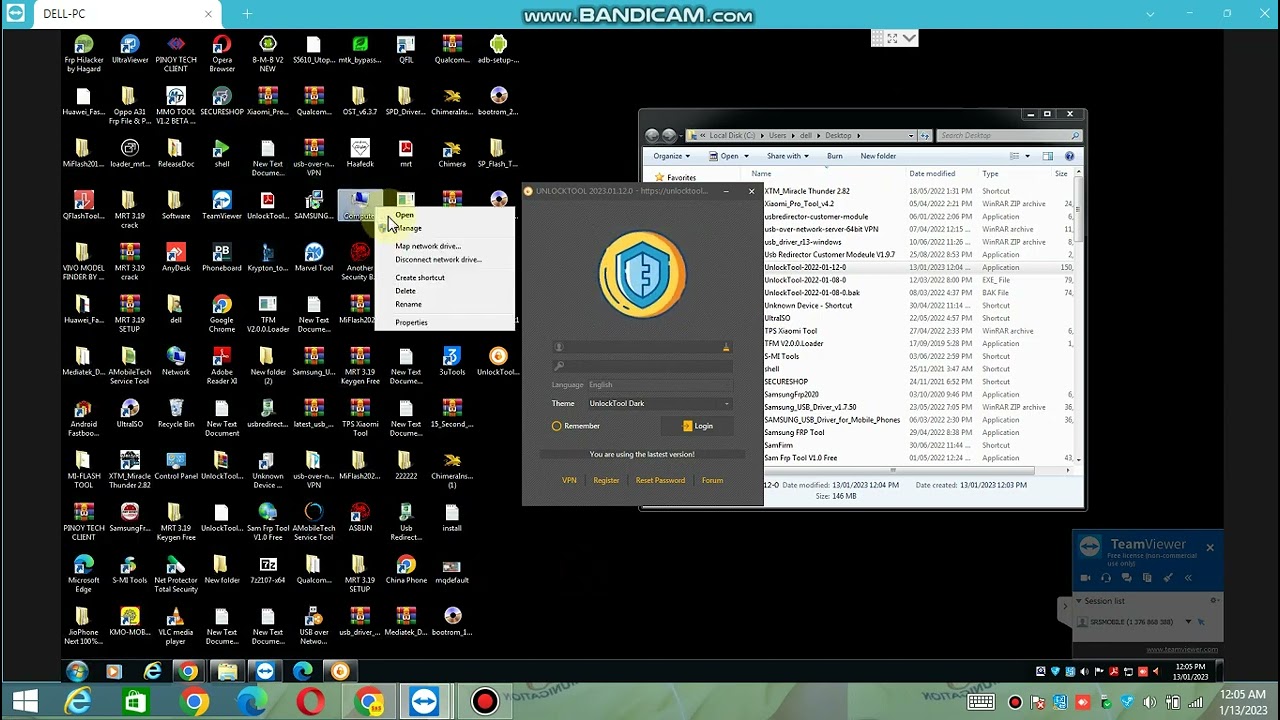The image size is (1280, 720).
Task: Select the QFIL desktop shortcut
Action: point(406,50)
